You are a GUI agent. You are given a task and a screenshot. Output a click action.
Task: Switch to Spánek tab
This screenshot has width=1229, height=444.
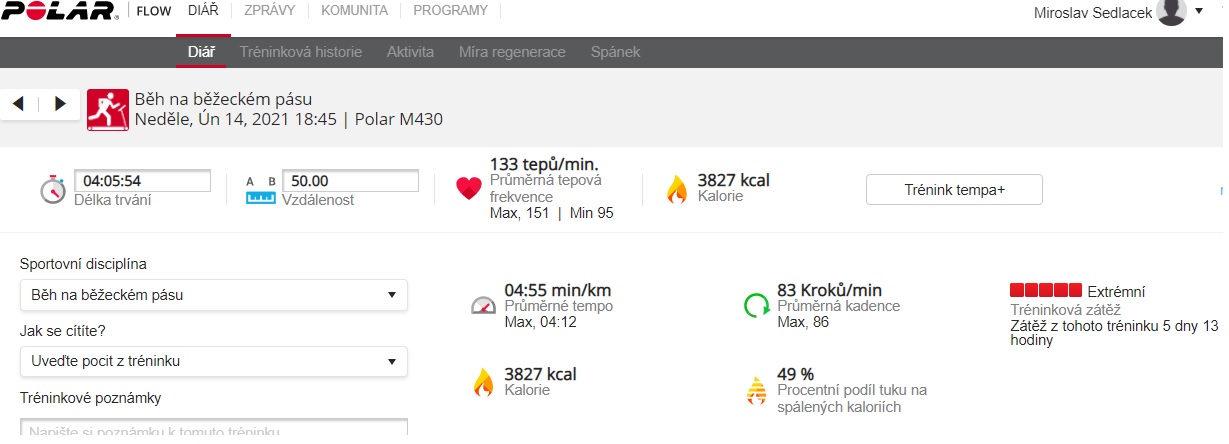[x=615, y=52]
